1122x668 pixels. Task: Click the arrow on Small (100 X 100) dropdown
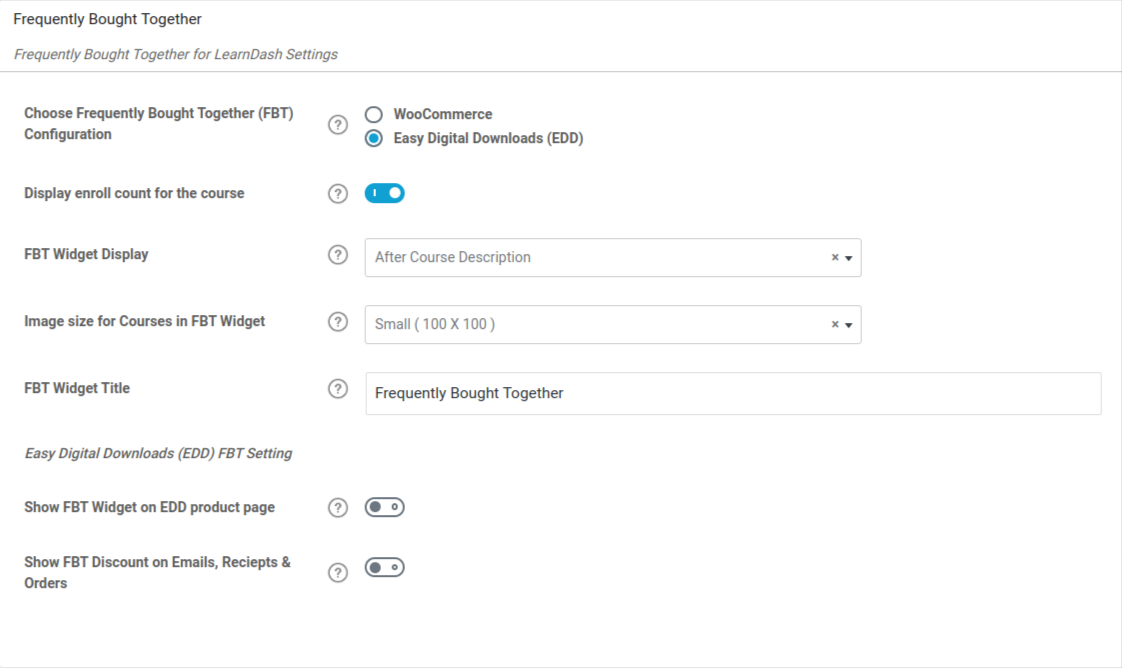[849, 325]
